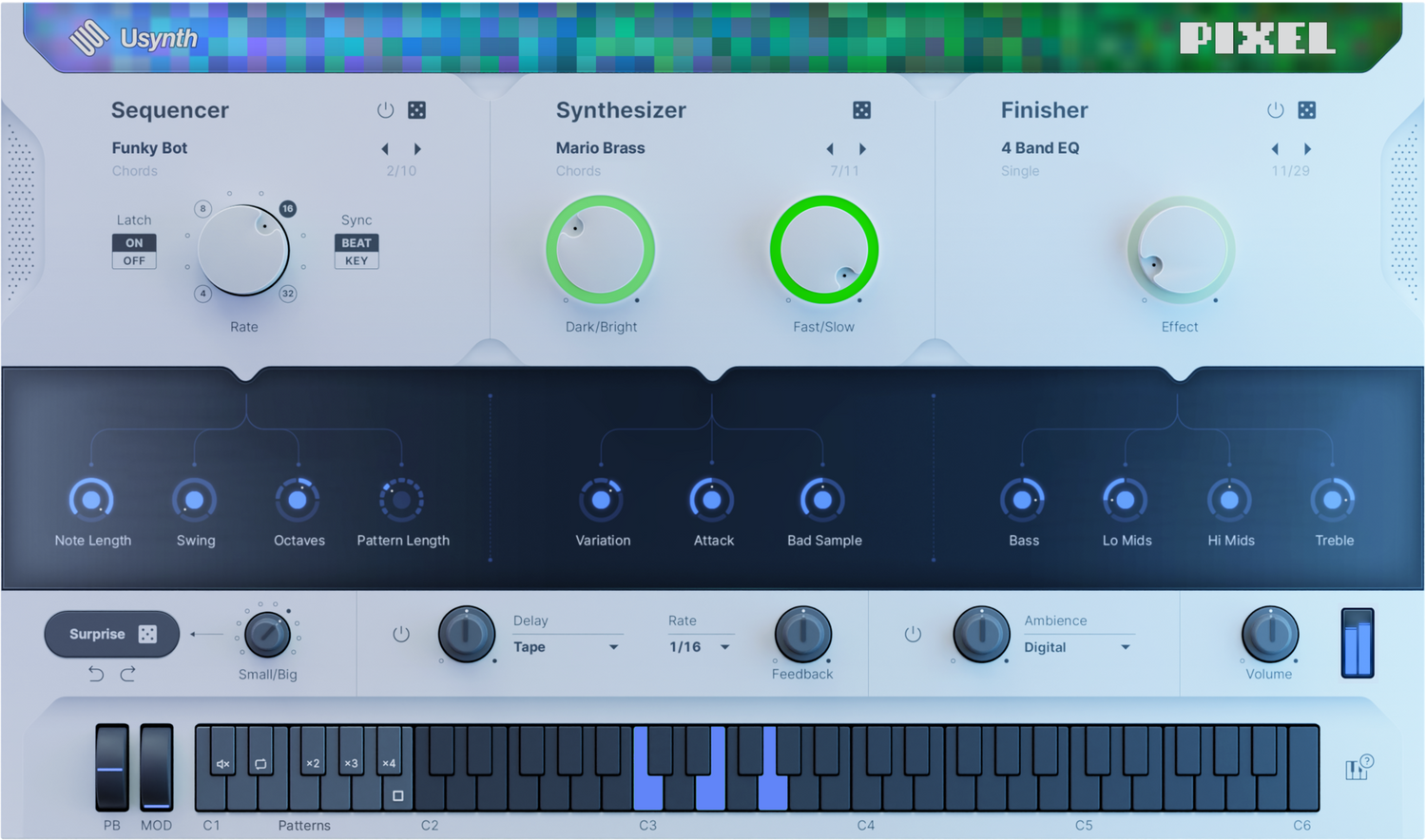Open the Ambience dropdown showing Digital
Image resolution: width=1426 pixels, height=840 pixels.
tap(1077, 647)
